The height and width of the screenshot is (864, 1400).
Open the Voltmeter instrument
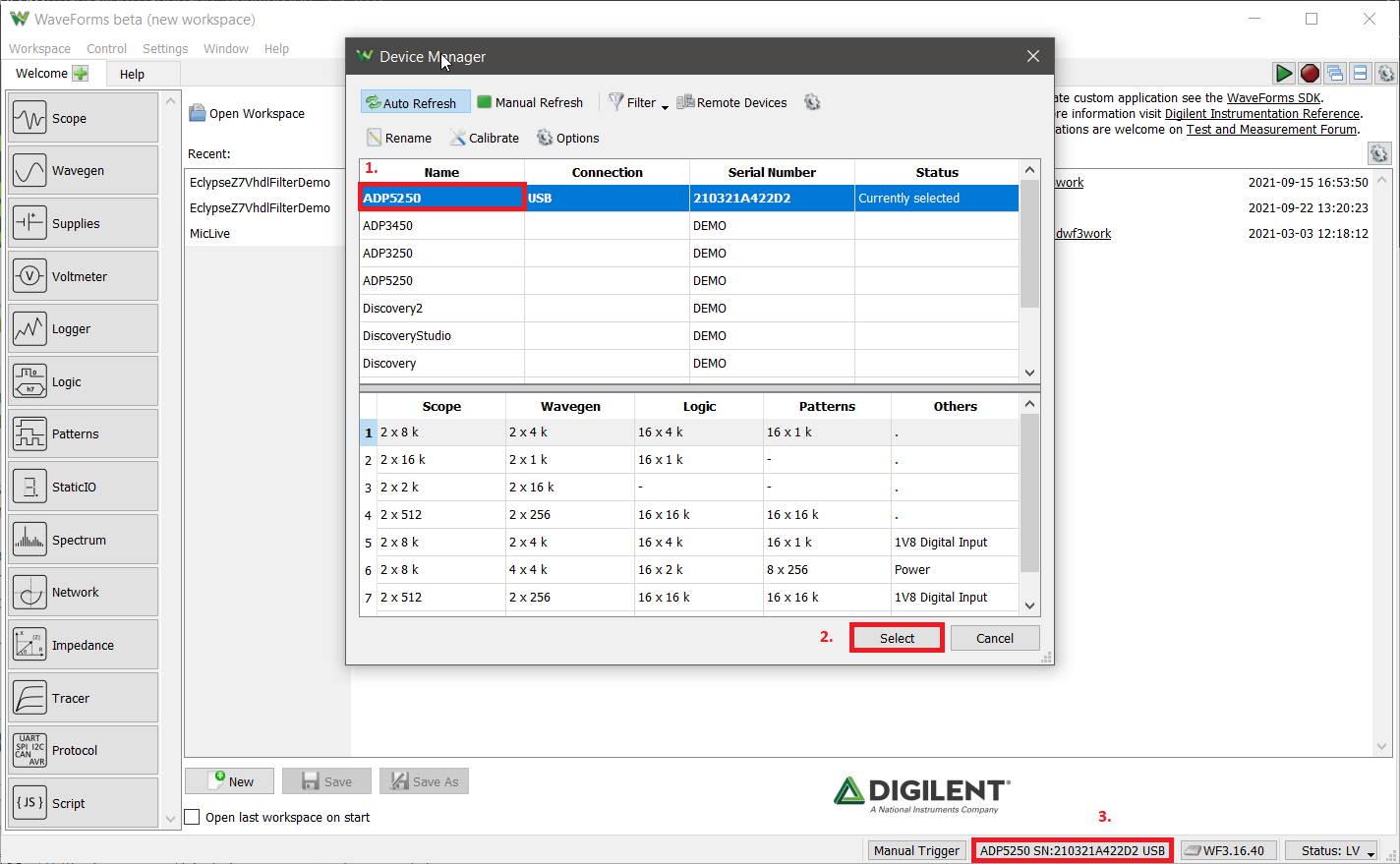(x=83, y=276)
